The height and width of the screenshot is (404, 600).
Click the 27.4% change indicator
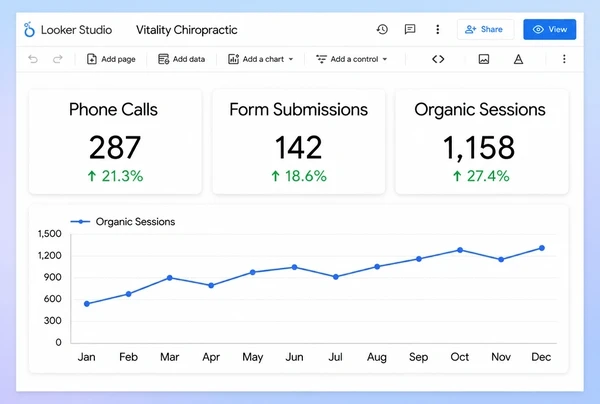click(481, 176)
